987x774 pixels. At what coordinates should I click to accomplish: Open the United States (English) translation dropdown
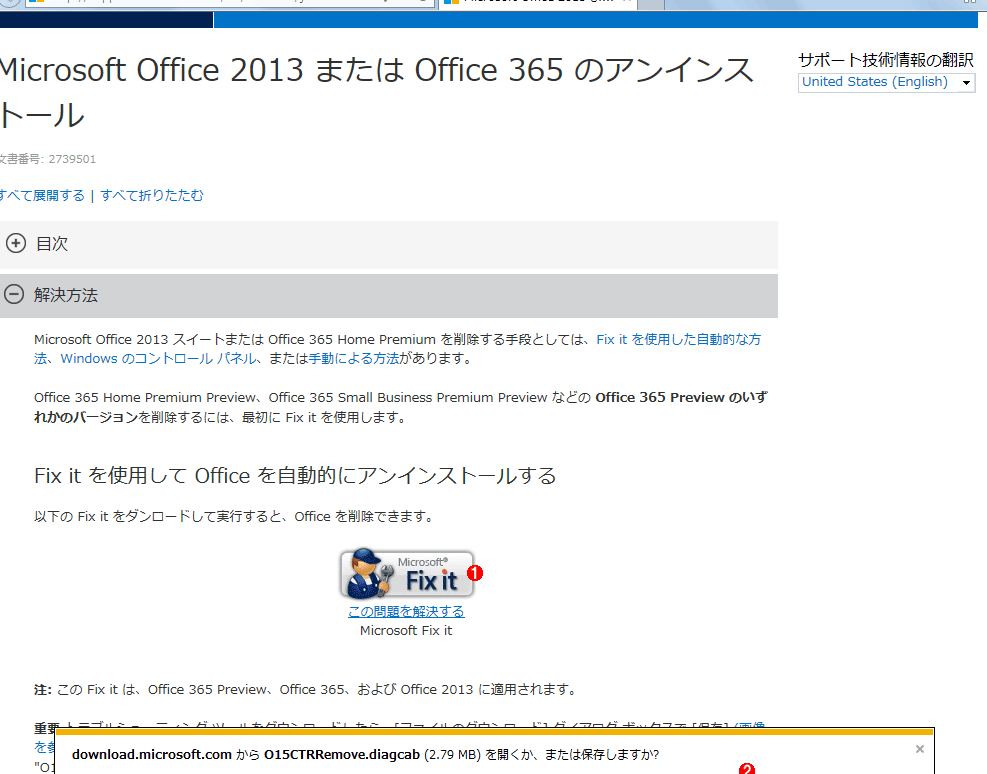pos(886,82)
